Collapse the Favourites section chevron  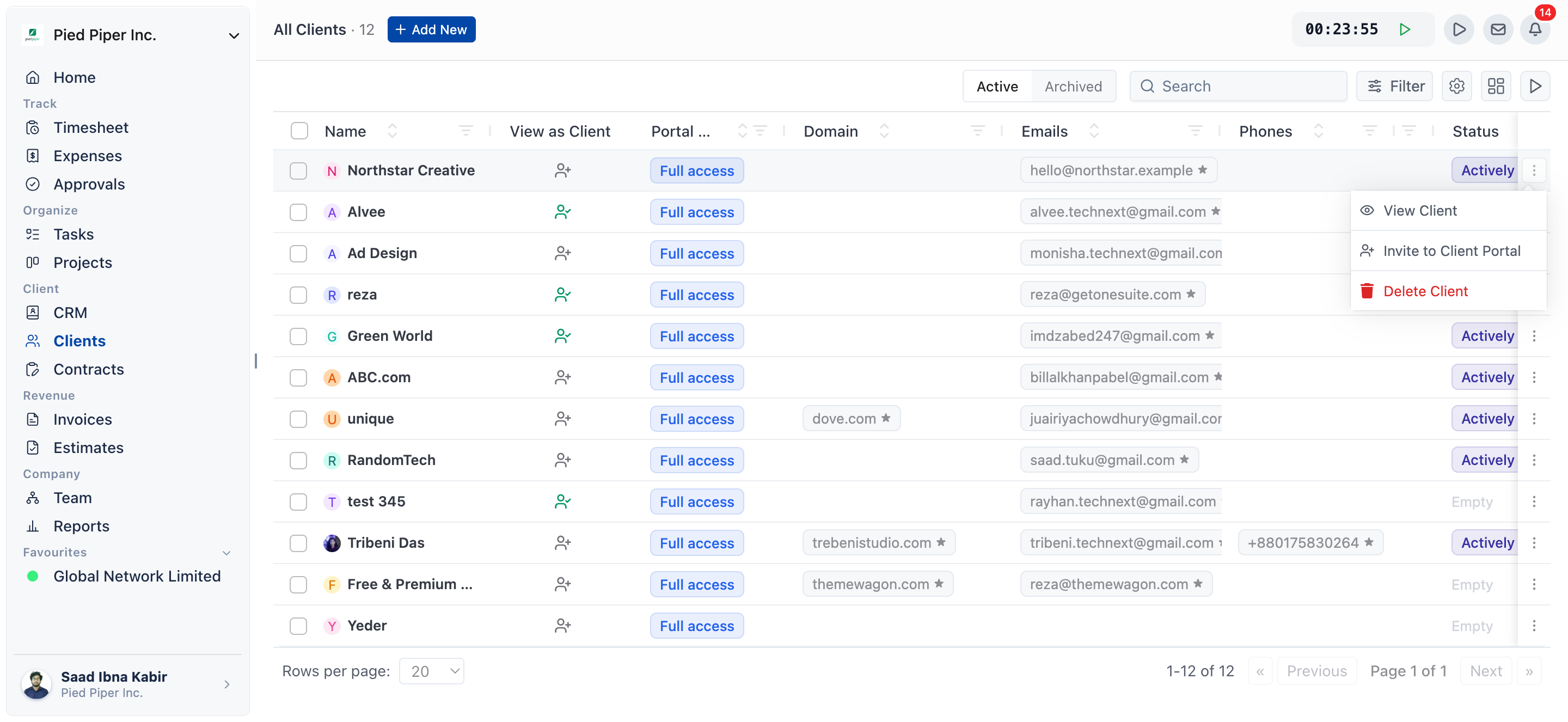226,553
